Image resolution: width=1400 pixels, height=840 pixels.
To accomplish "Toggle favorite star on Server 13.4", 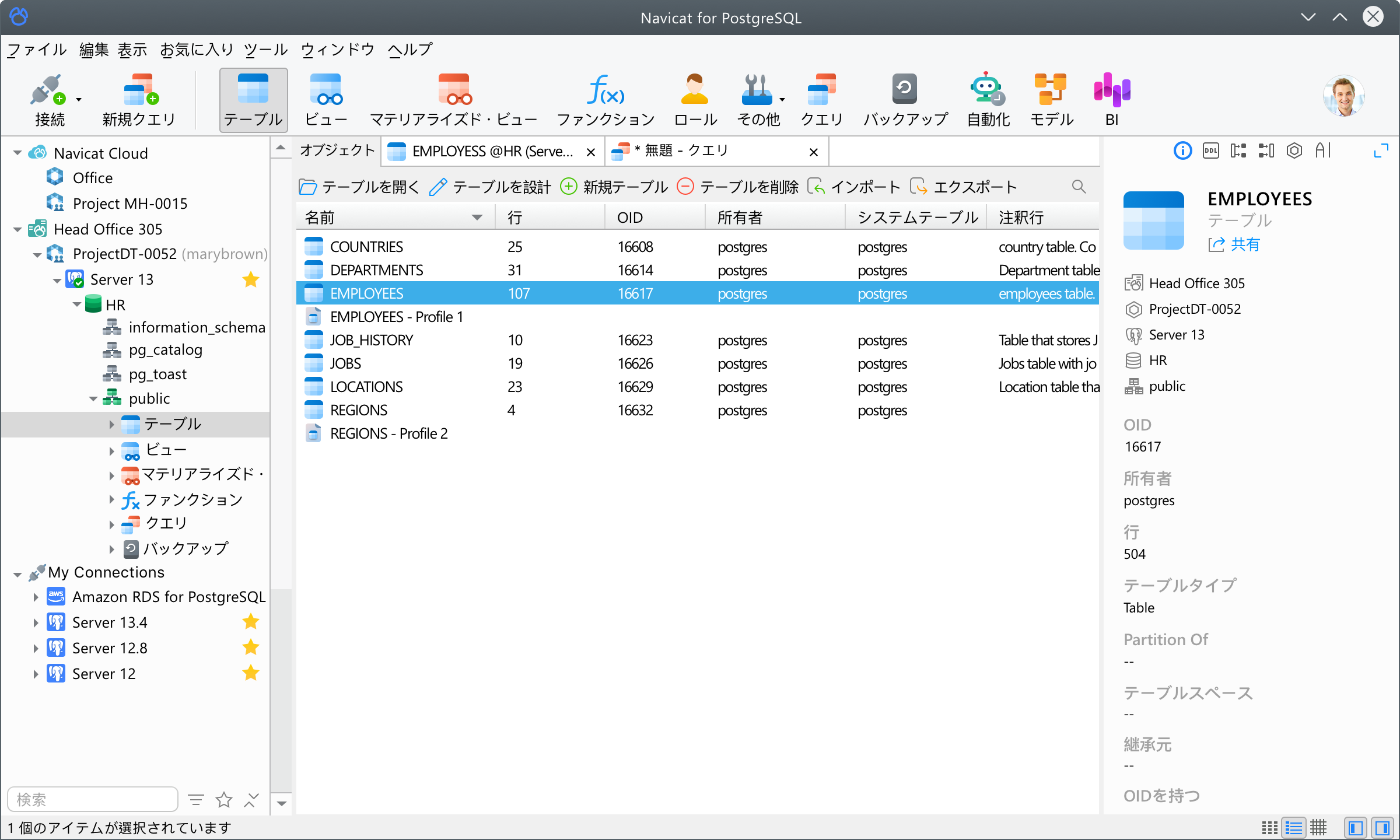I will point(251,622).
